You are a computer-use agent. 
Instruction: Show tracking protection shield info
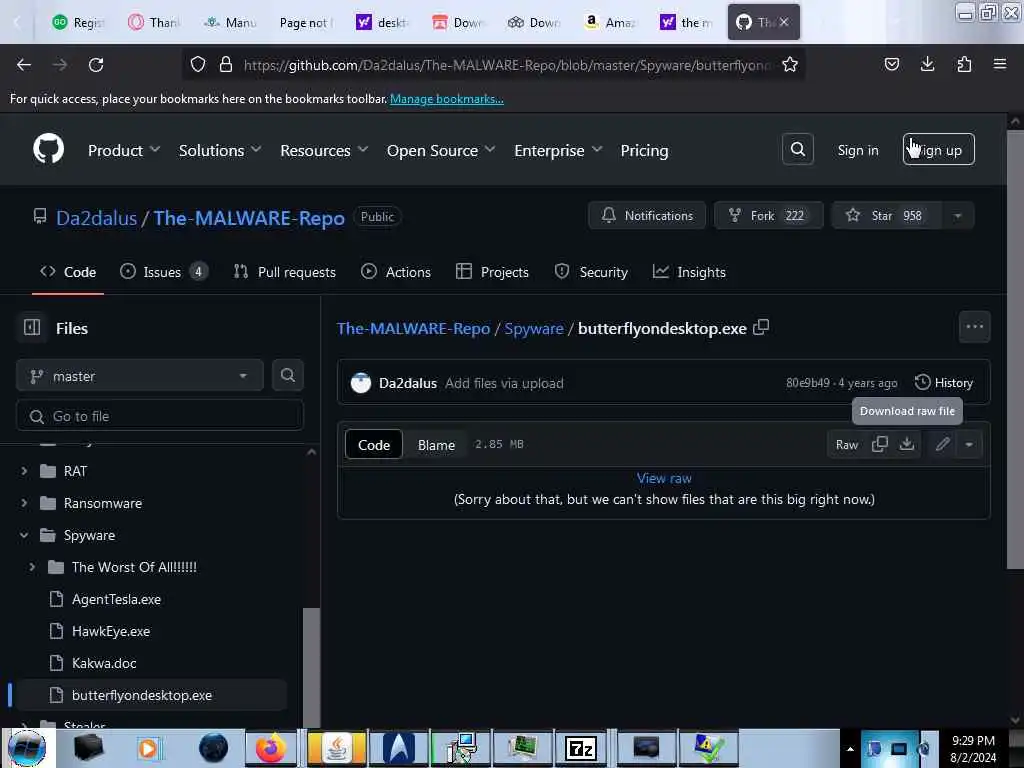[198, 65]
